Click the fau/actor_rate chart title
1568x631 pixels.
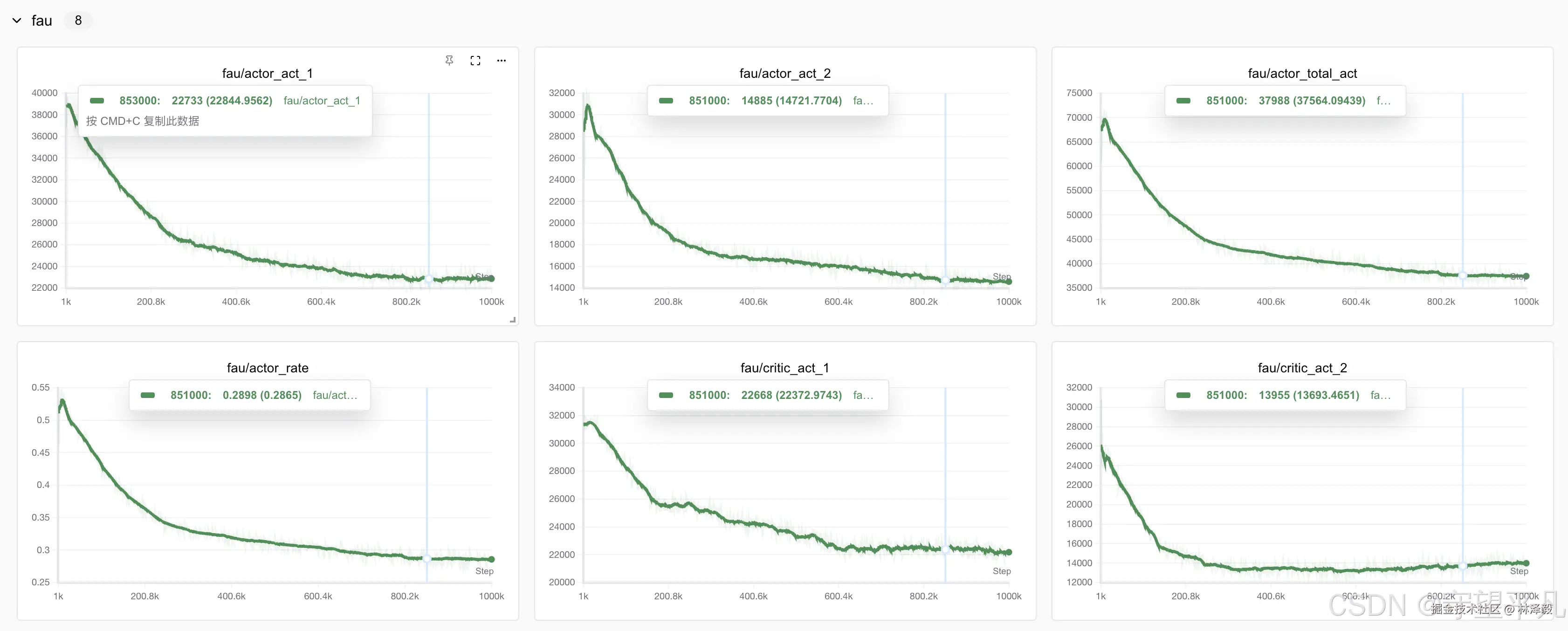click(x=267, y=368)
